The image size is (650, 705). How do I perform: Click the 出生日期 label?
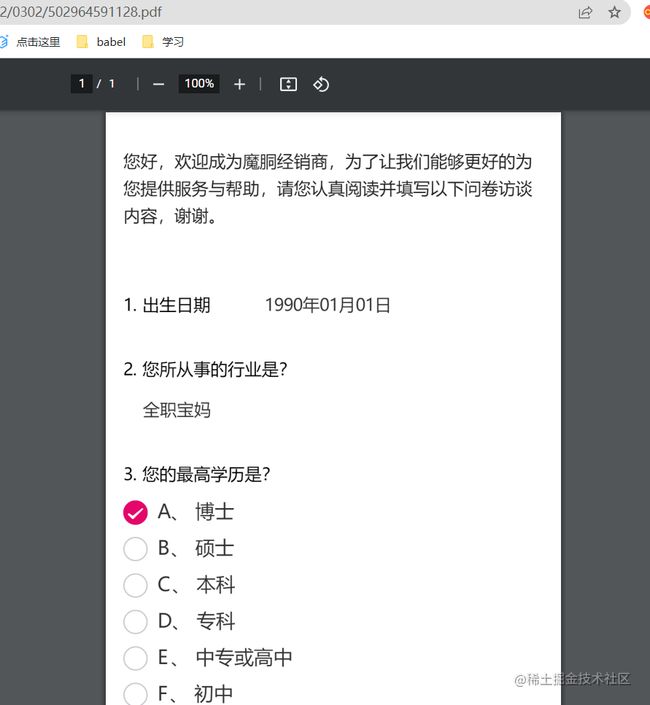(176, 305)
